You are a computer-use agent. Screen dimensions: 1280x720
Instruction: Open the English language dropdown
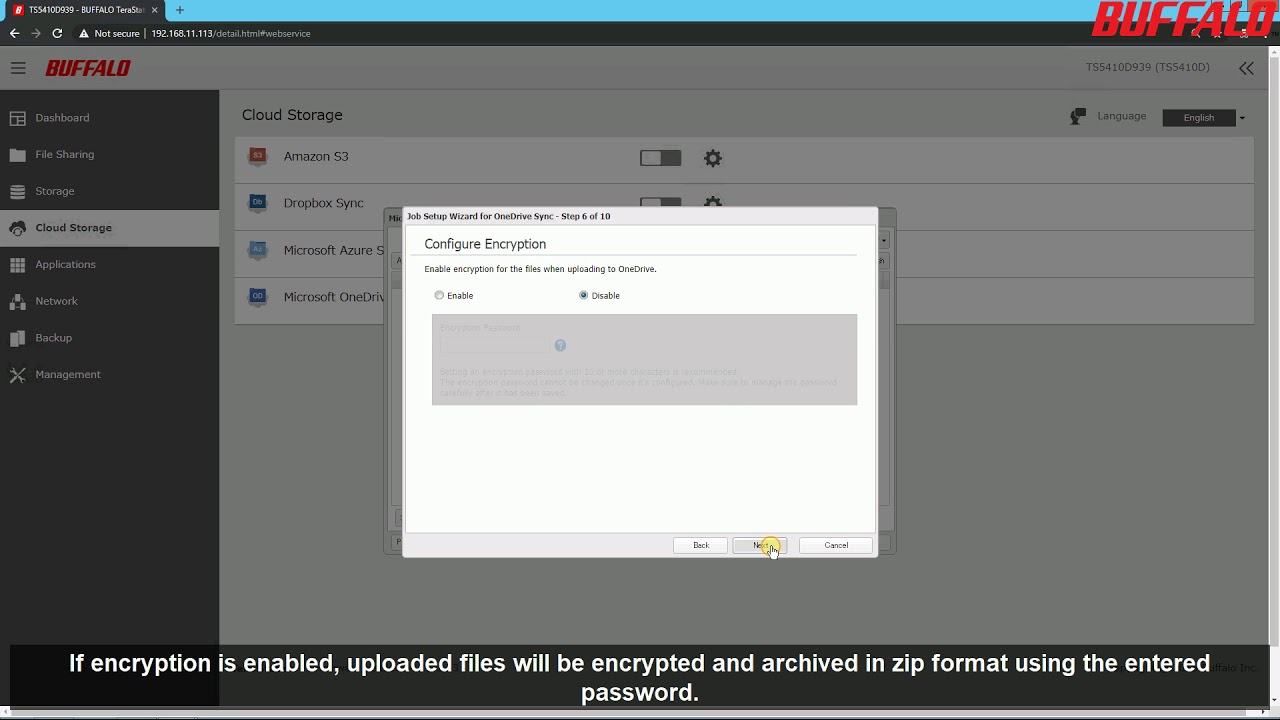1204,118
